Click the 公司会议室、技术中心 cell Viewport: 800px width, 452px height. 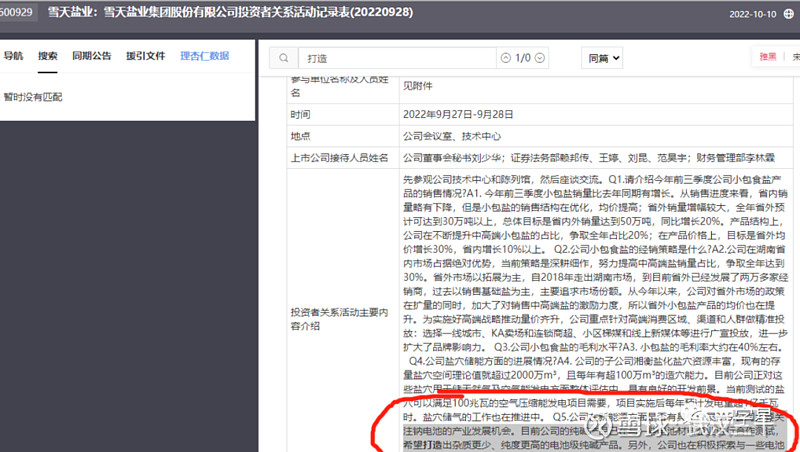point(452,136)
